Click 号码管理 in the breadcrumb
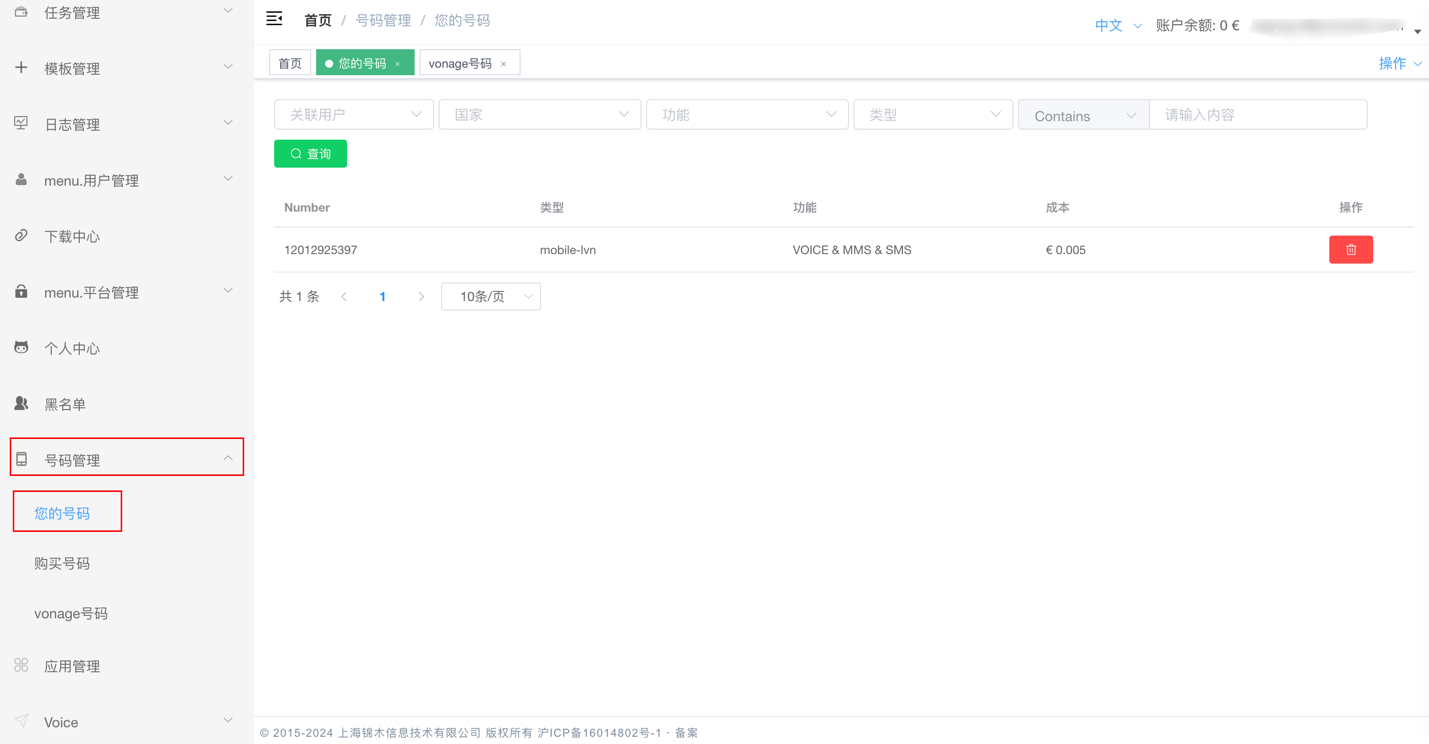 point(383,20)
